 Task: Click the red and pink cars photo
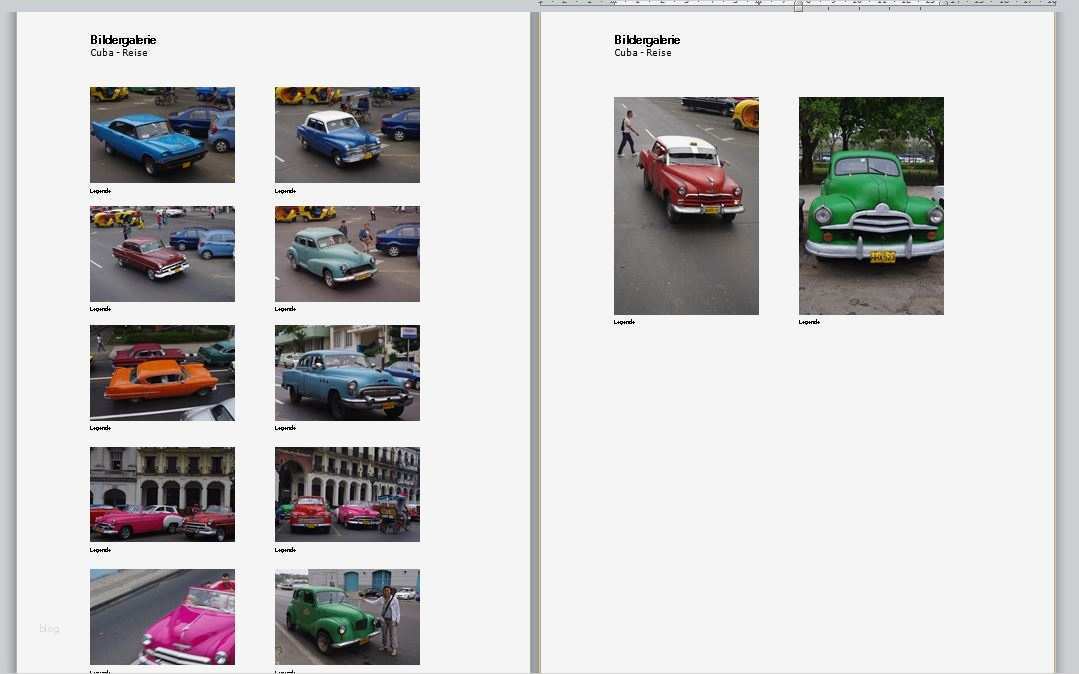pos(347,494)
